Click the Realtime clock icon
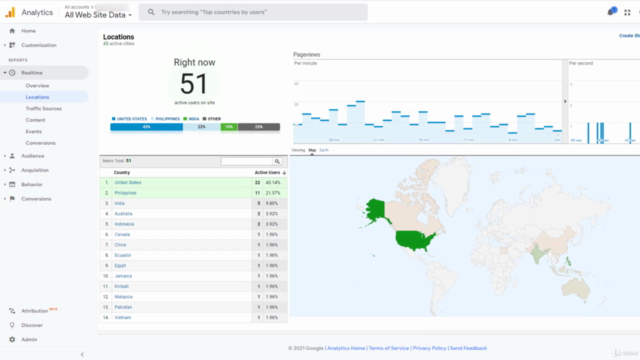Screen dimensions: 640x360 point(12,73)
